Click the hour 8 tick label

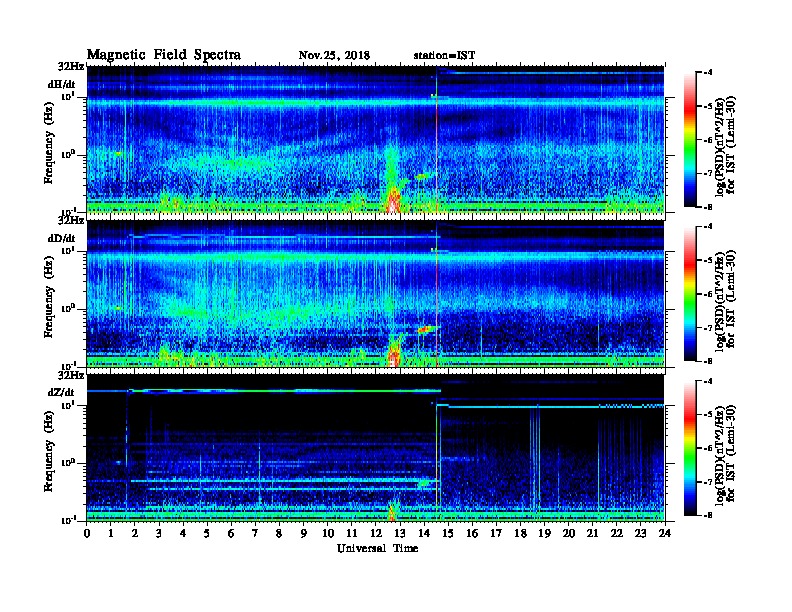279,534
